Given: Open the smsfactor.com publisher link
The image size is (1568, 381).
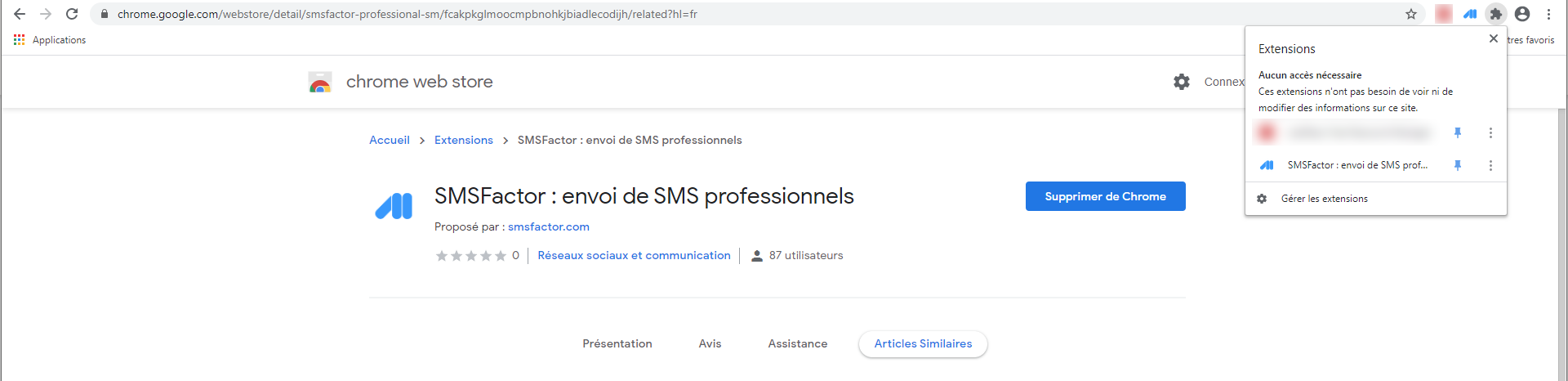Looking at the screenshot, I should 549,226.
